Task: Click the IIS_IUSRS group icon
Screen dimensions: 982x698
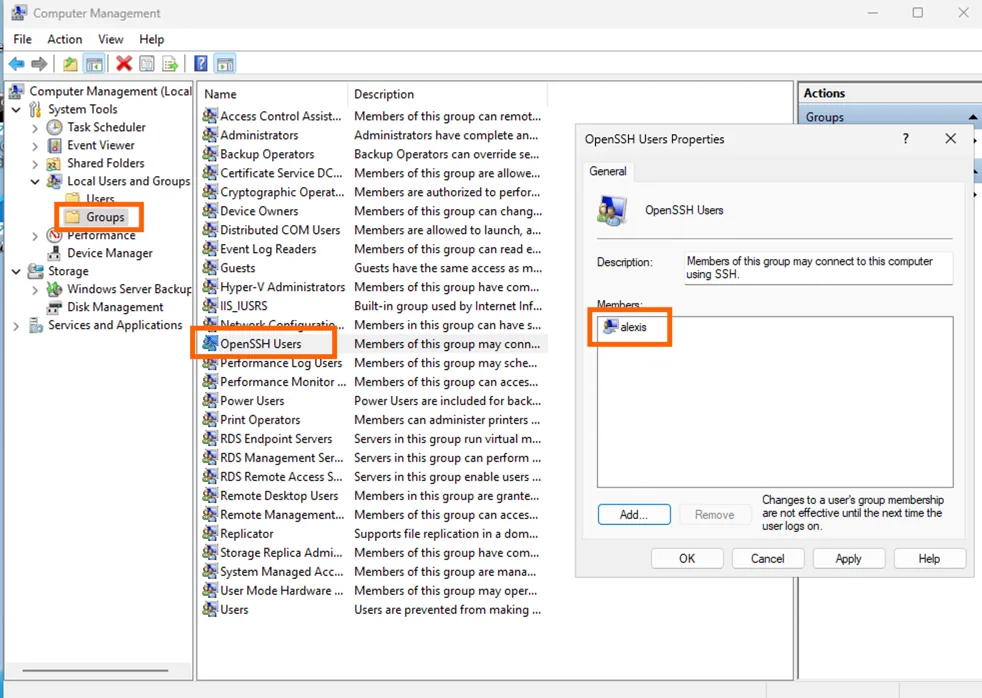Action: click(210, 305)
